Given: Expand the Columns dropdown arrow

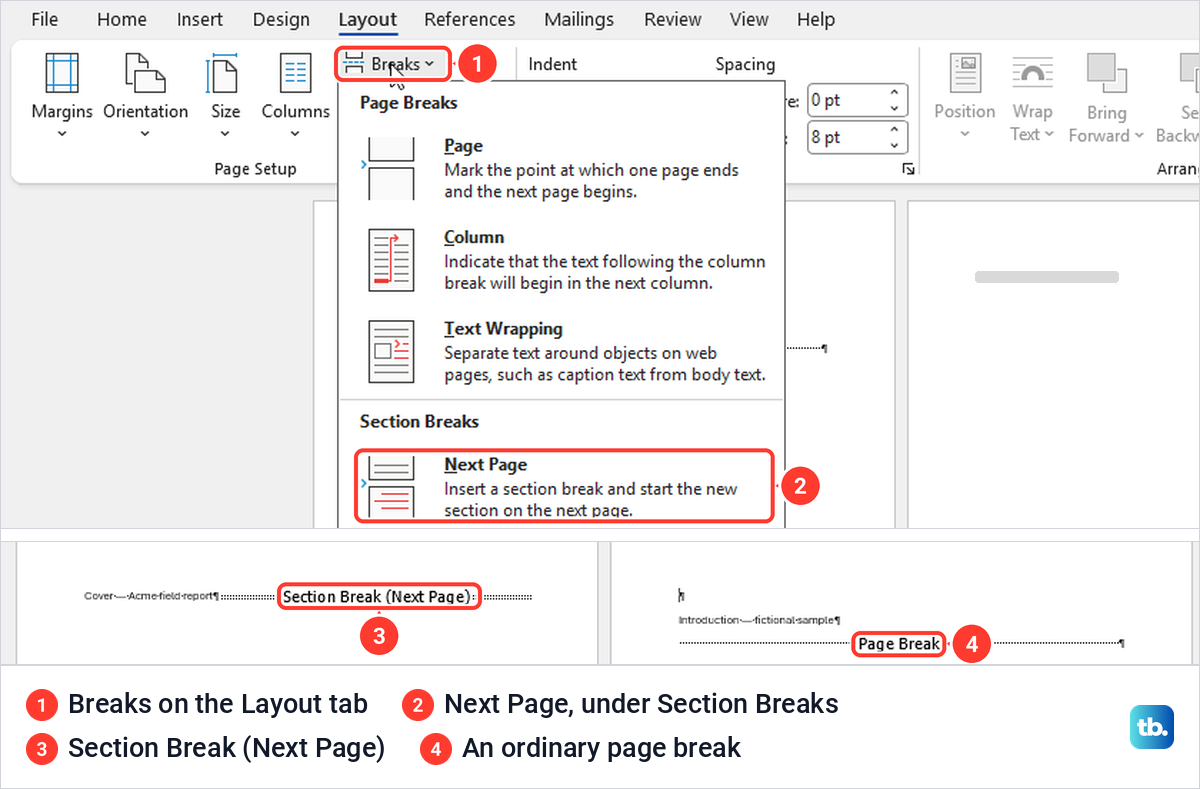Looking at the screenshot, I should [295, 134].
